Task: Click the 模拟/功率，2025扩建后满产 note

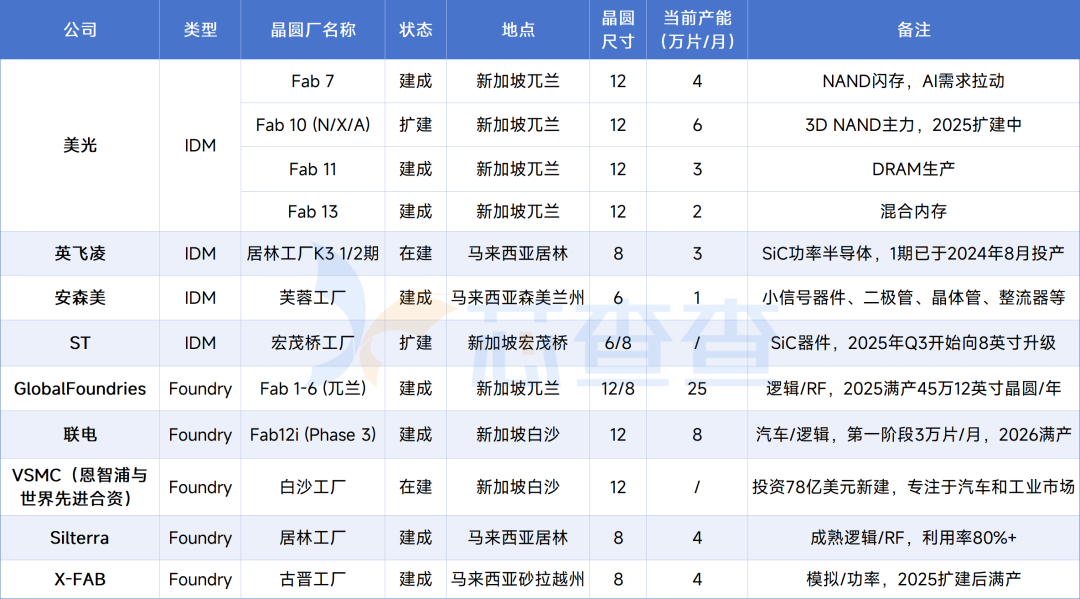Action: tap(913, 579)
